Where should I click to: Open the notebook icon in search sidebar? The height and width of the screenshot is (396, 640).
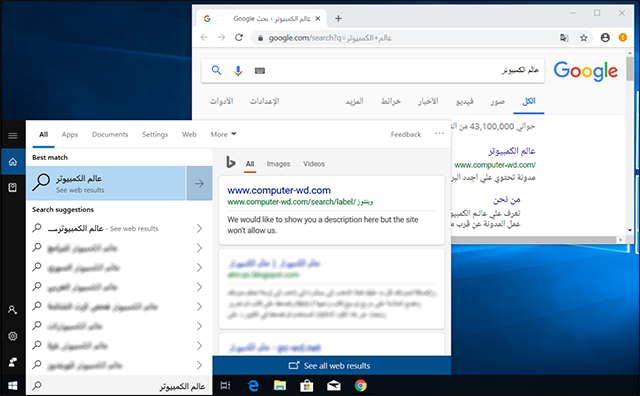click(13, 187)
